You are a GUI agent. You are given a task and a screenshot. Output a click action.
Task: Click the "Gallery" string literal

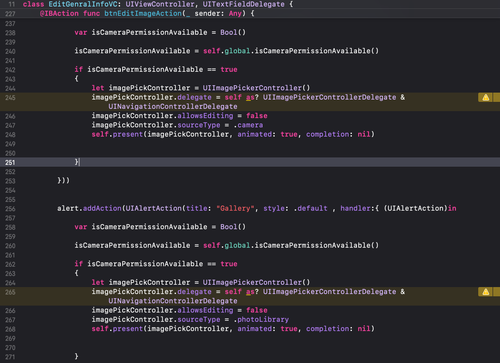coord(235,208)
